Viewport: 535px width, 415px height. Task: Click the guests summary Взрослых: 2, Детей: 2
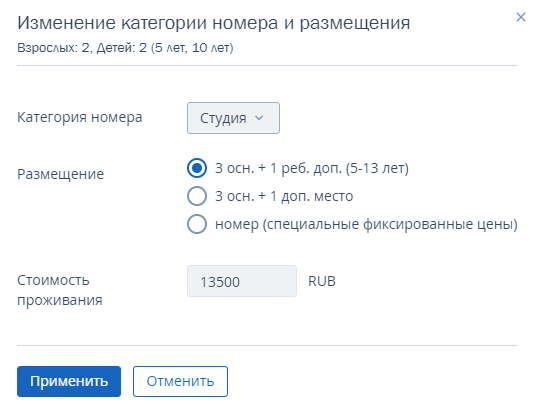(82, 48)
